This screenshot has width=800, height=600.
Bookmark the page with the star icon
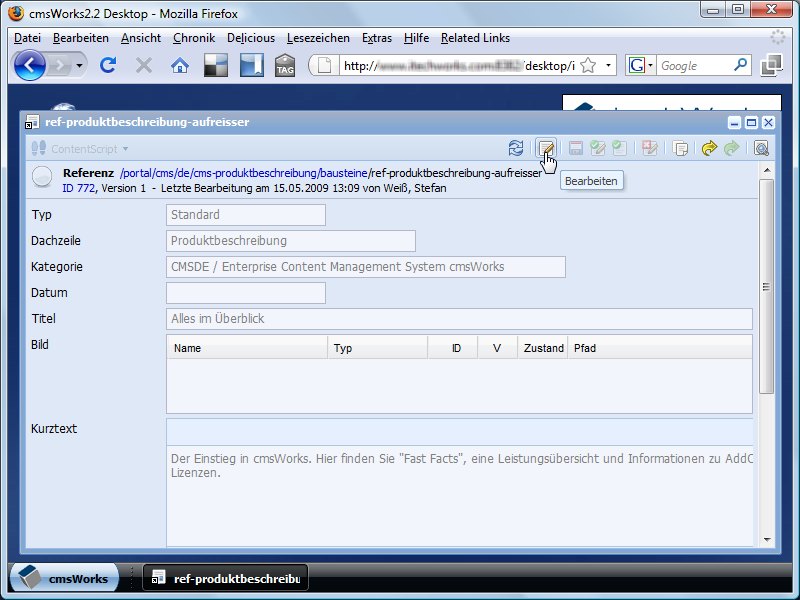(x=588, y=65)
